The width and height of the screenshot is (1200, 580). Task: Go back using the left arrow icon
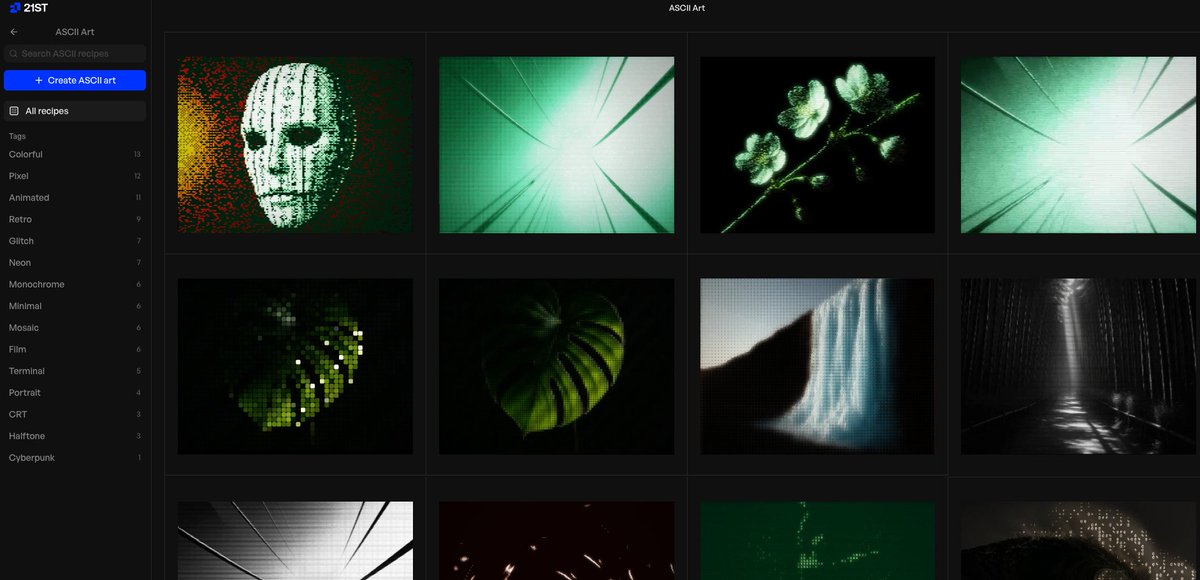click(13, 32)
